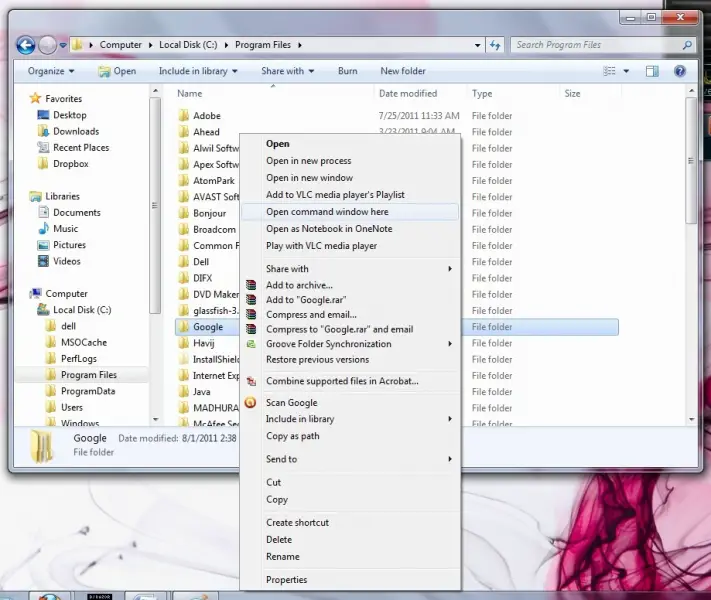
Task: Click the Acrobat combine files icon
Action: pos(251,381)
